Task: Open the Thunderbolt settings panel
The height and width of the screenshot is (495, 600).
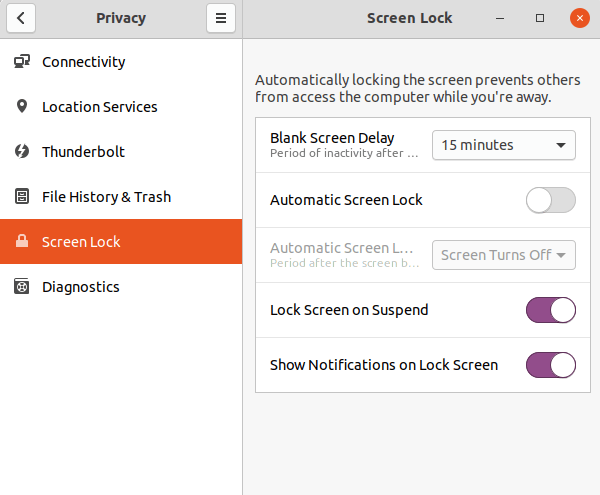Action: [x=83, y=152]
